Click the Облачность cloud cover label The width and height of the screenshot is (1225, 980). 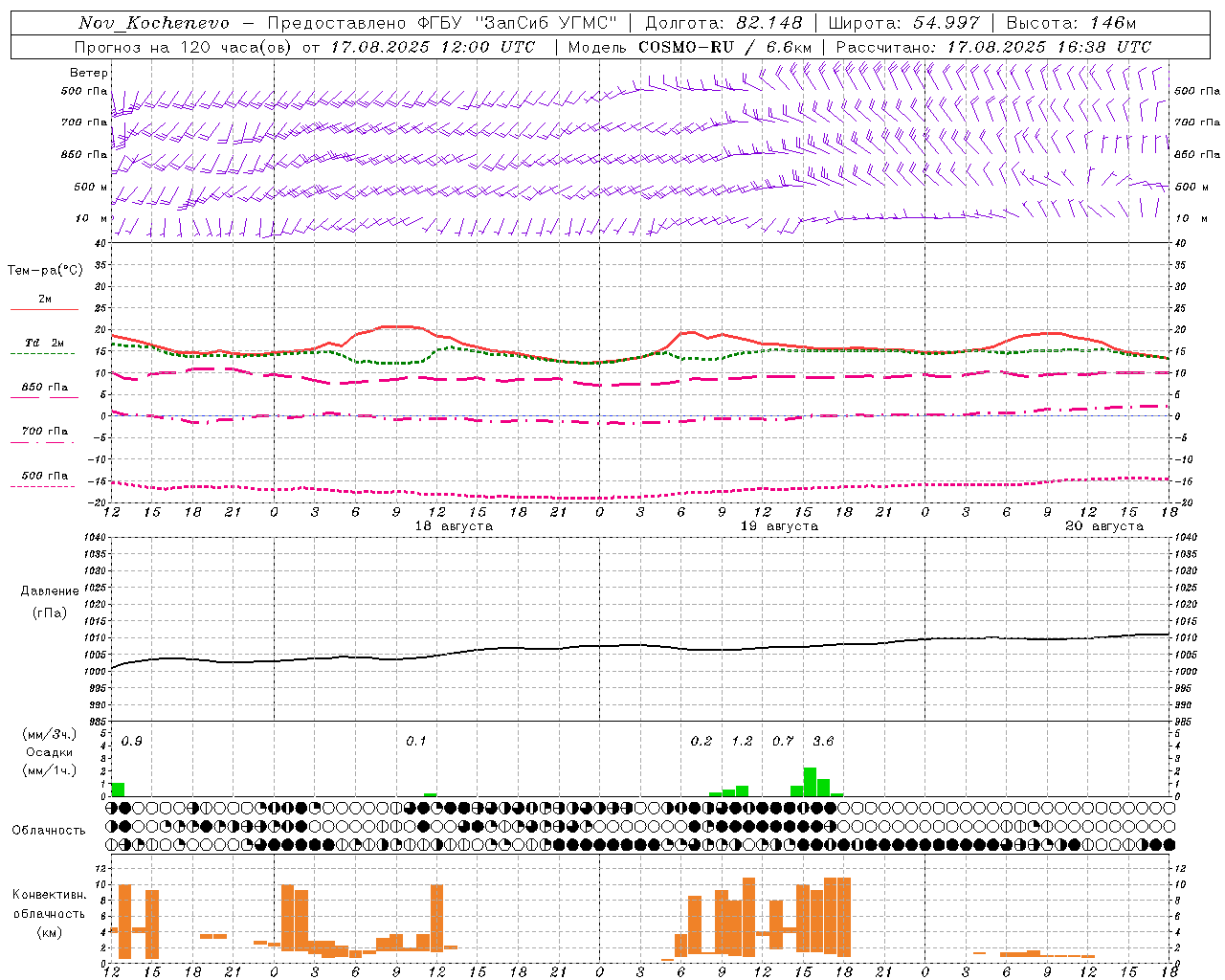49,830
